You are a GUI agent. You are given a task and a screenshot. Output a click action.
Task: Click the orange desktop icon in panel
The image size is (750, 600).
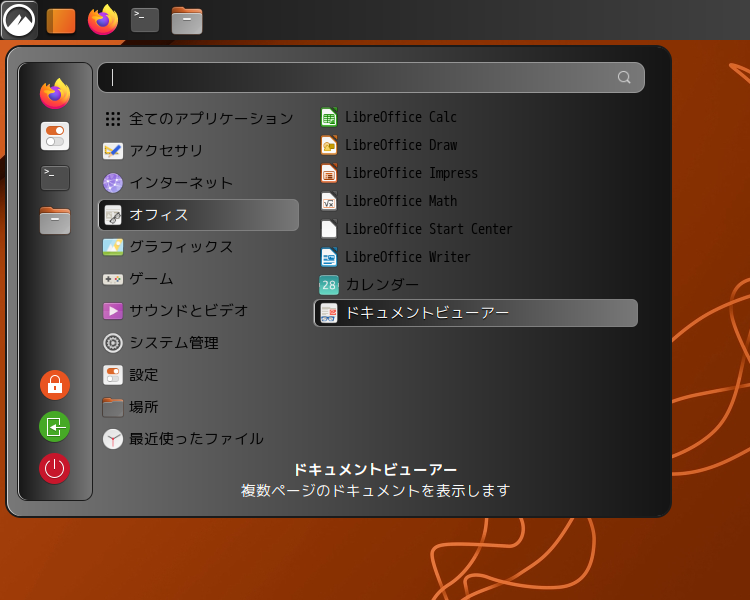pyautogui.click(x=61, y=21)
